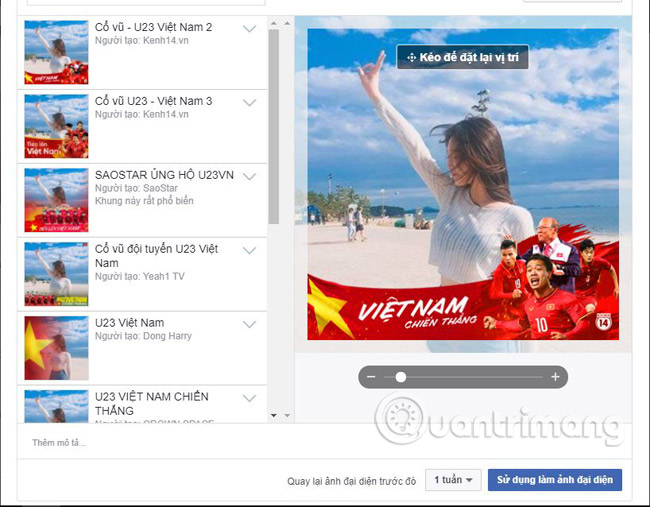Screen dimensions: 650x507
Task: Click the zoom slider handle
Action: (x=400, y=377)
